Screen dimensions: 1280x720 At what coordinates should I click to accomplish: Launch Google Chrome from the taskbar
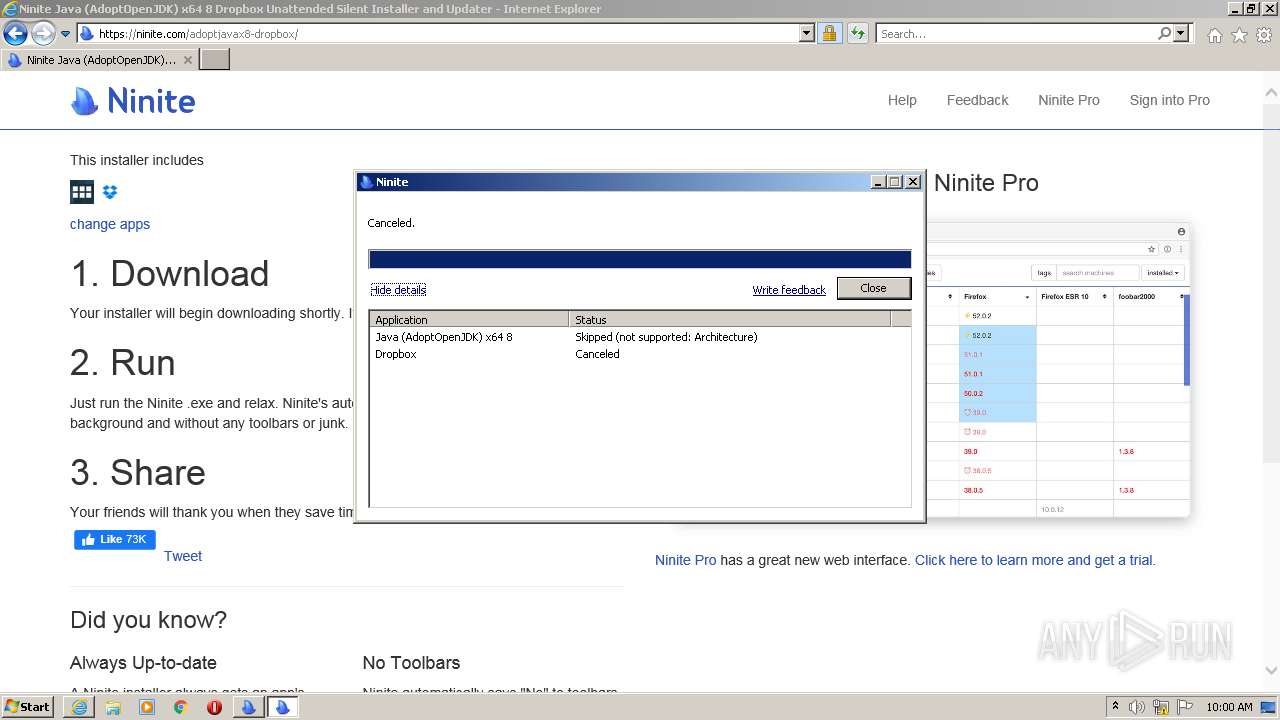tap(180, 707)
